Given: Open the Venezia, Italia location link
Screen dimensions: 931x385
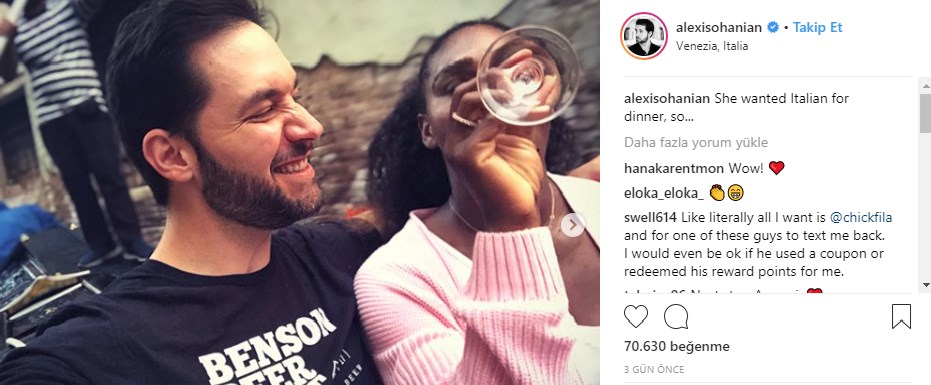Looking at the screenshot, I should tap(712, 46).
